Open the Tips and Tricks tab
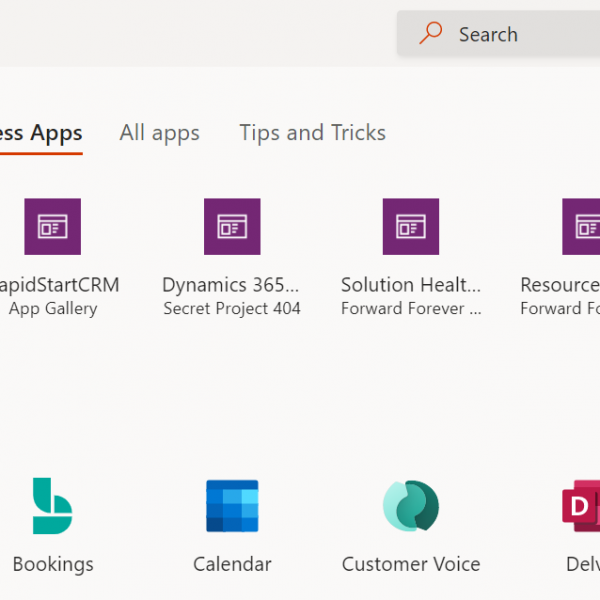This screenshot has width=600, height=600. tap(313, 133)
